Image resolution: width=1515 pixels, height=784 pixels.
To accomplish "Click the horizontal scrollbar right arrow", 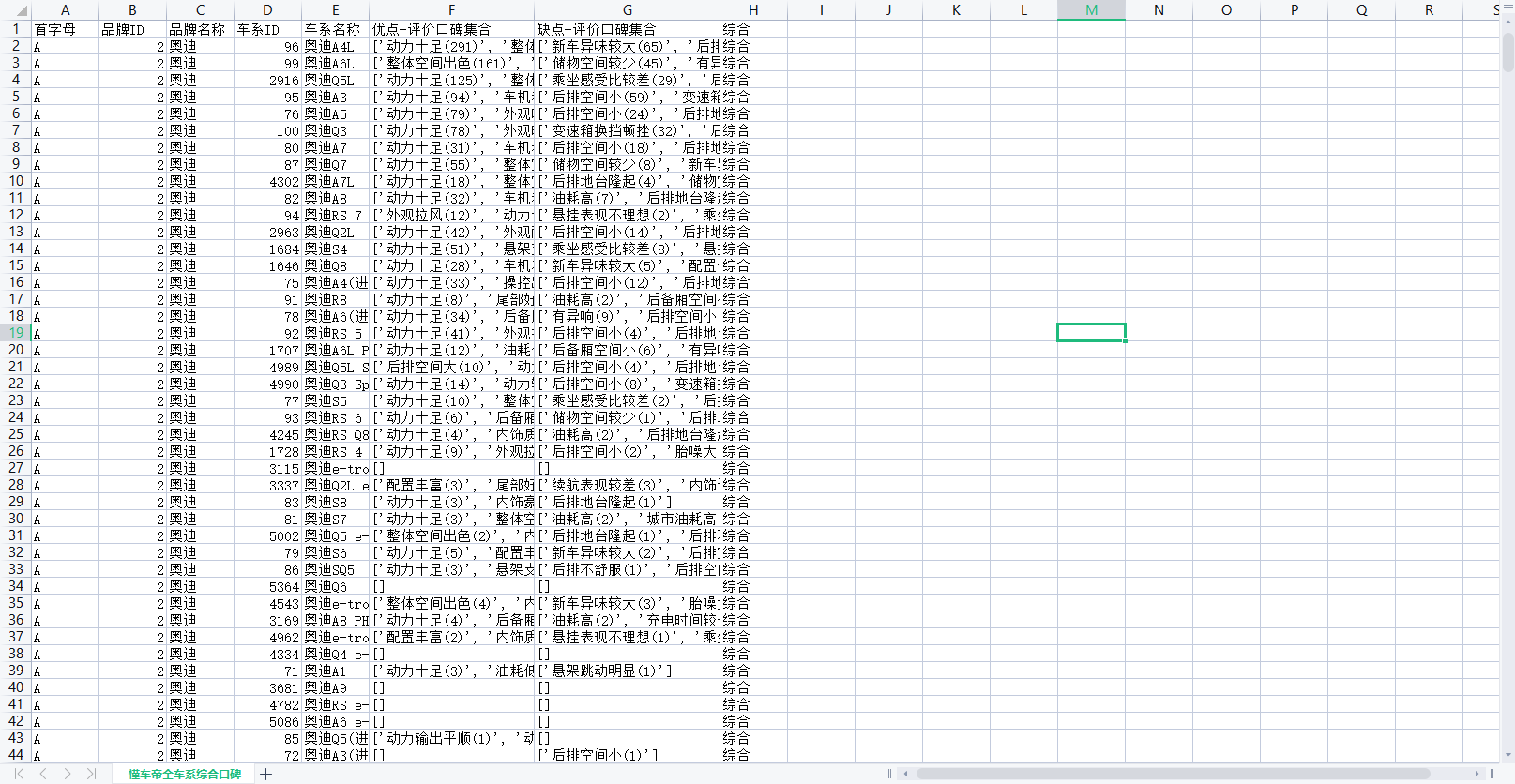I will pos(1477,774).
